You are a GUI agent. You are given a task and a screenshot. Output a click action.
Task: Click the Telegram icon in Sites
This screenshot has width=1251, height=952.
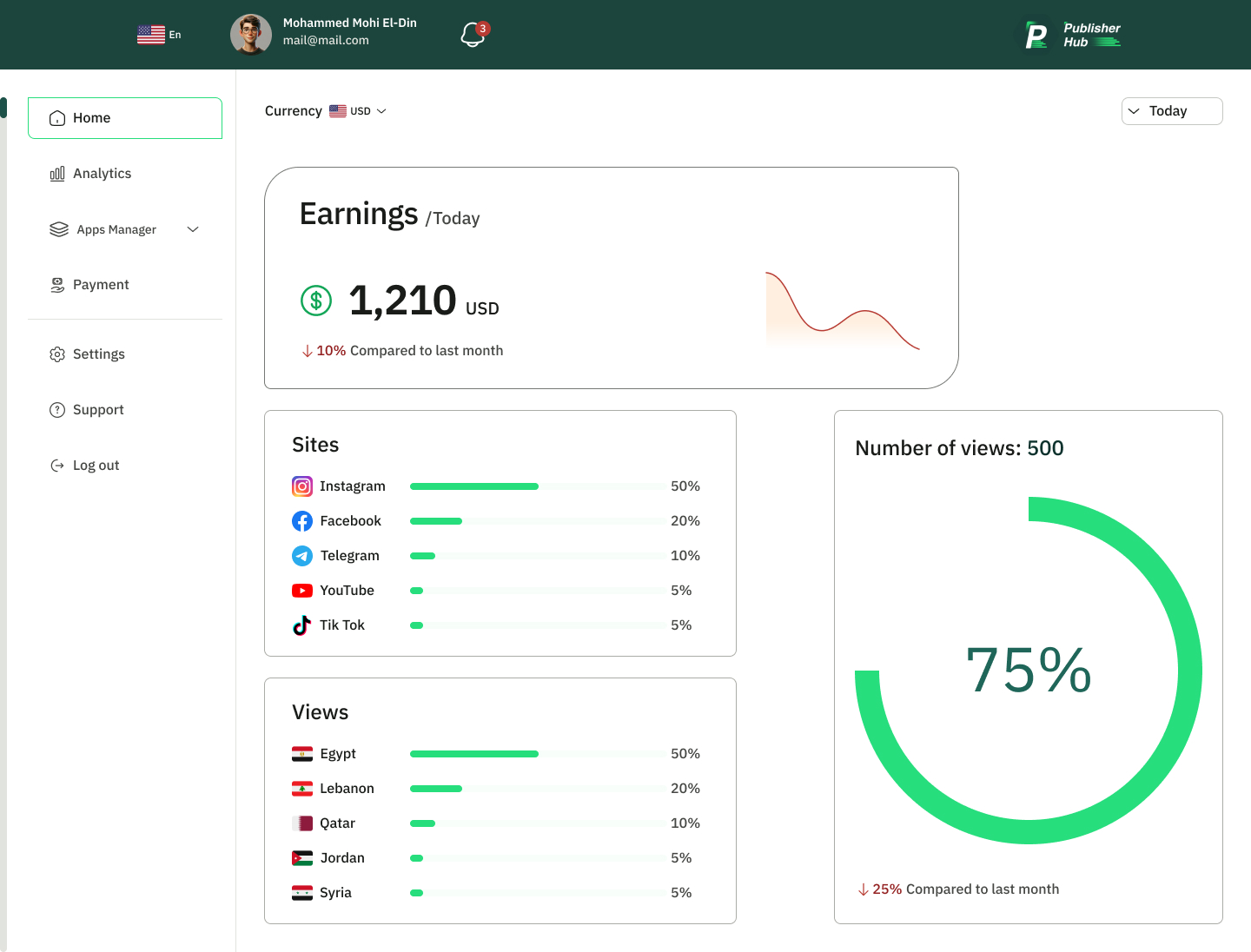[x=302, y=556]
